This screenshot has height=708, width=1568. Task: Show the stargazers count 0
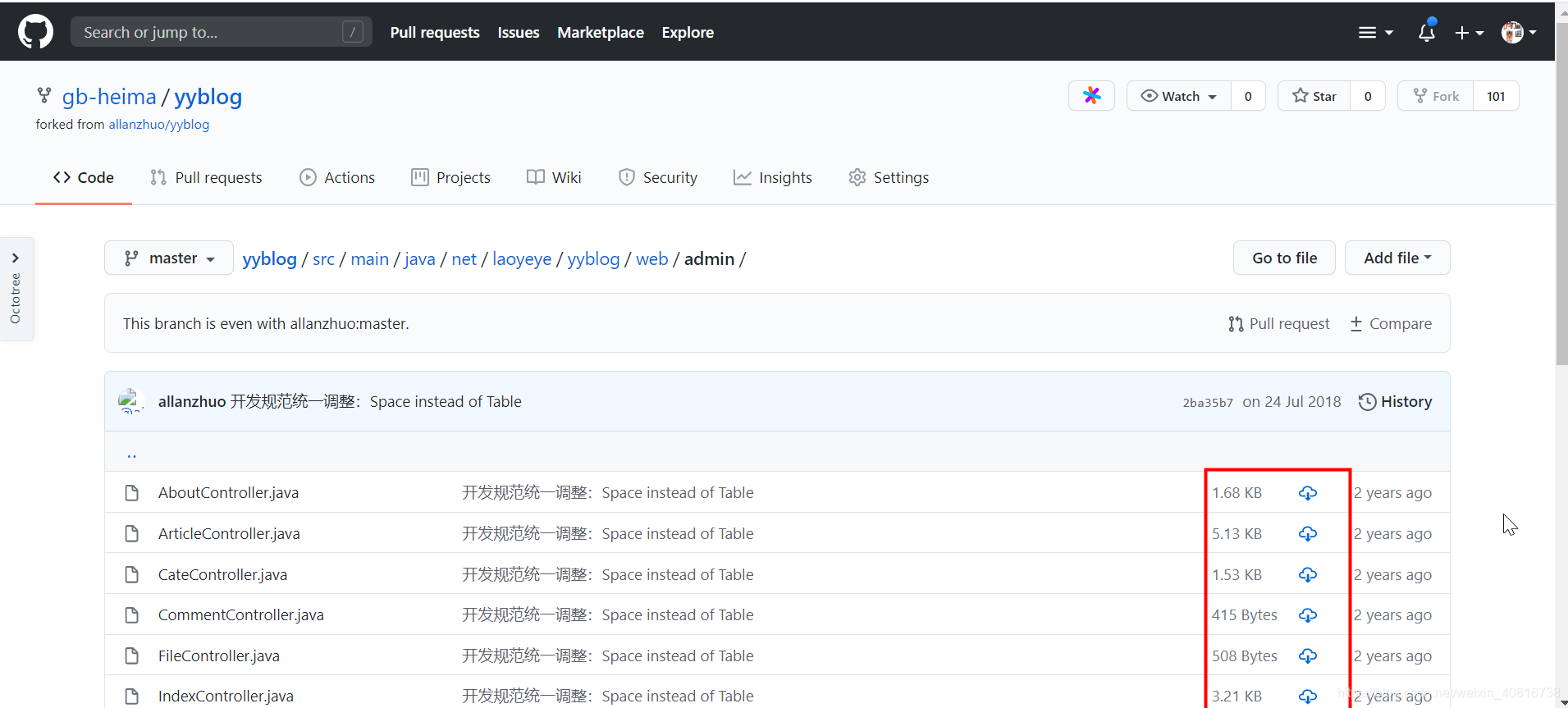[x=1368, y=96]
